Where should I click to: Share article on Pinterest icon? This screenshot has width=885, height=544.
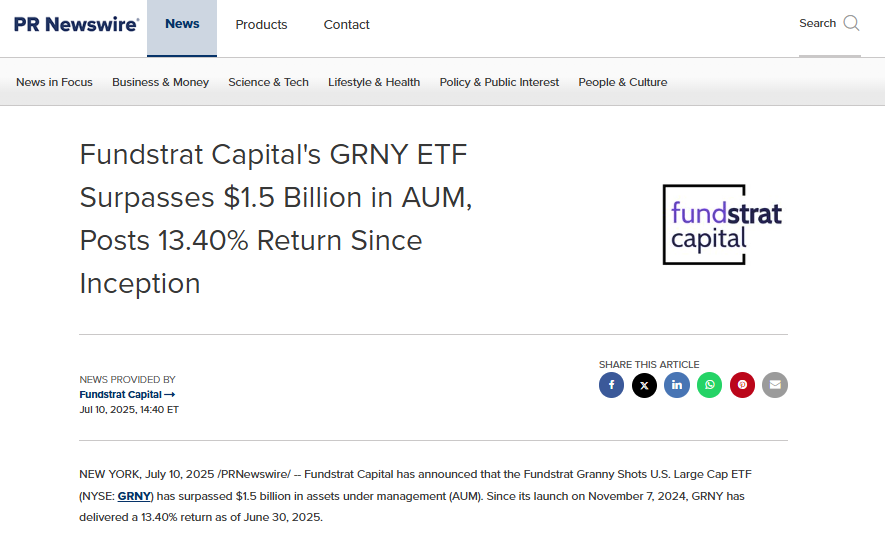(742, 385)
